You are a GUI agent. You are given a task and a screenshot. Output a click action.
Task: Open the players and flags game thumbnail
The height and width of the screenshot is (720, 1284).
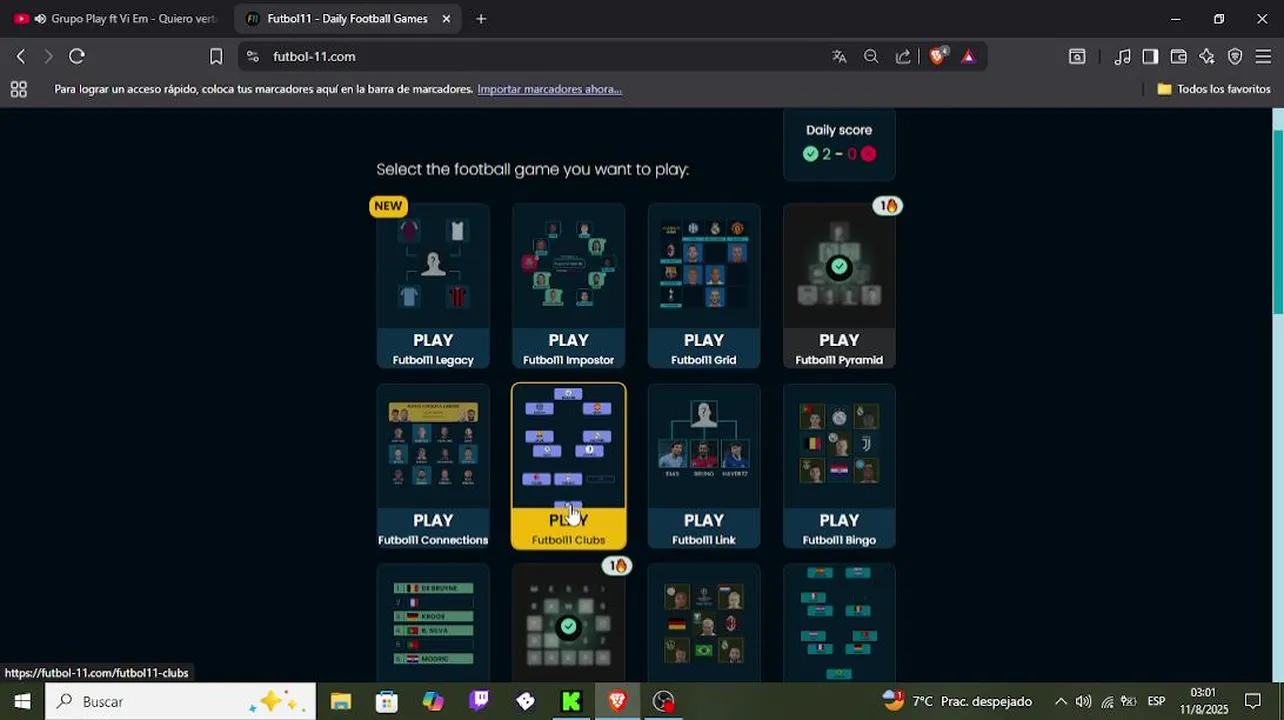coord(704,623)
